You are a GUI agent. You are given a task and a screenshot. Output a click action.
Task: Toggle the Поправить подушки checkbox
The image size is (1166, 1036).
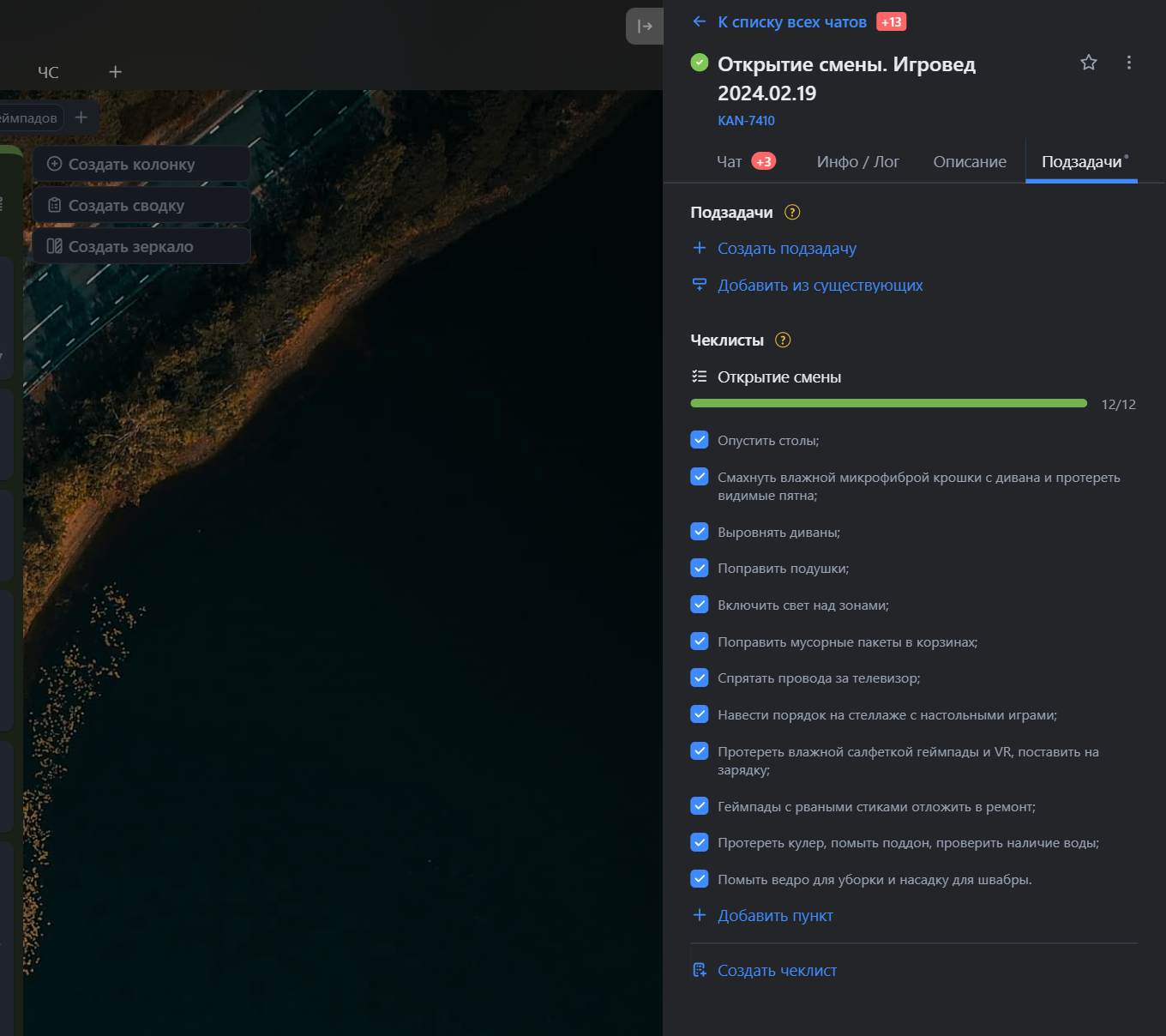click(x=700, y=568)
